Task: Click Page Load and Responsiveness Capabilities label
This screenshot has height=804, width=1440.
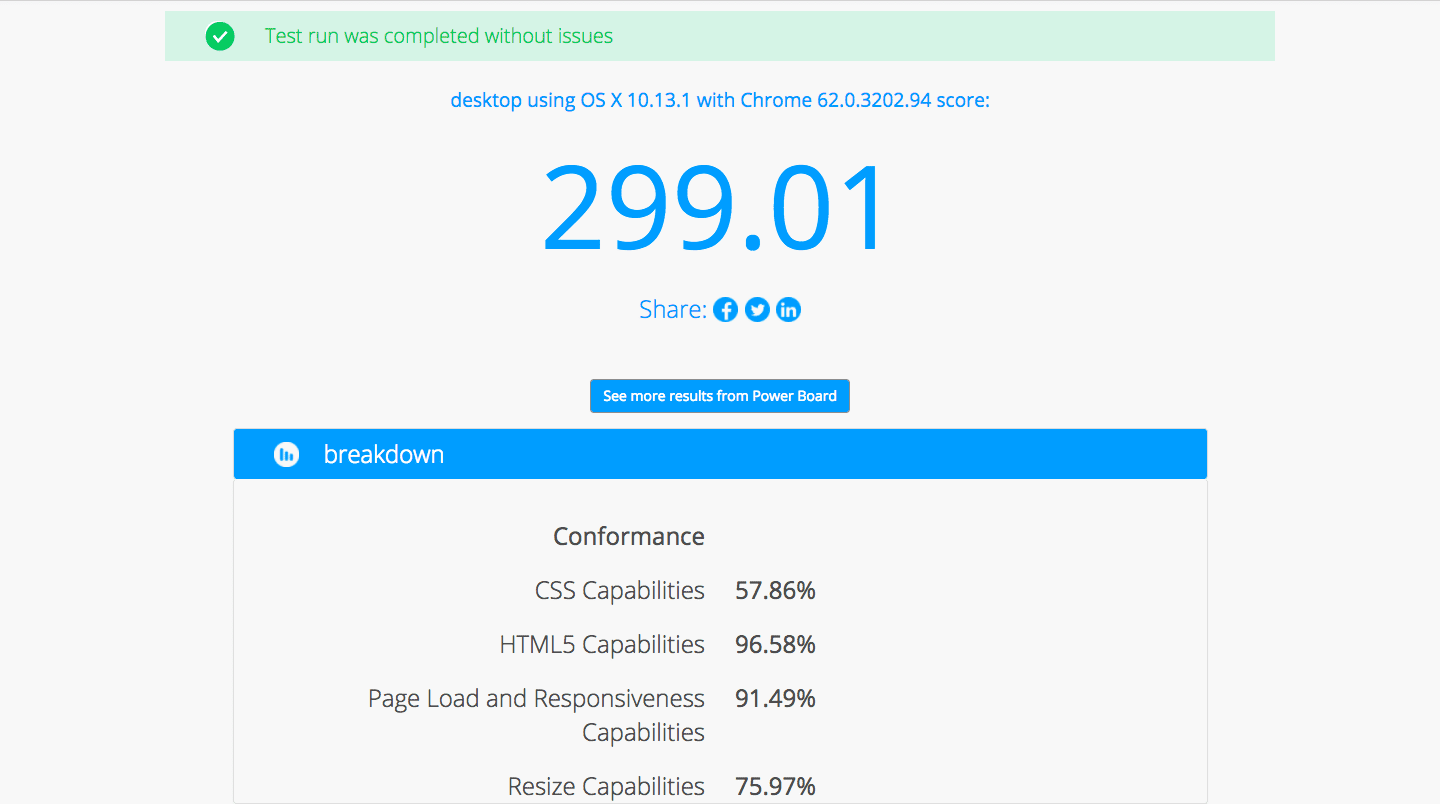Action: (x=537, y=715)
